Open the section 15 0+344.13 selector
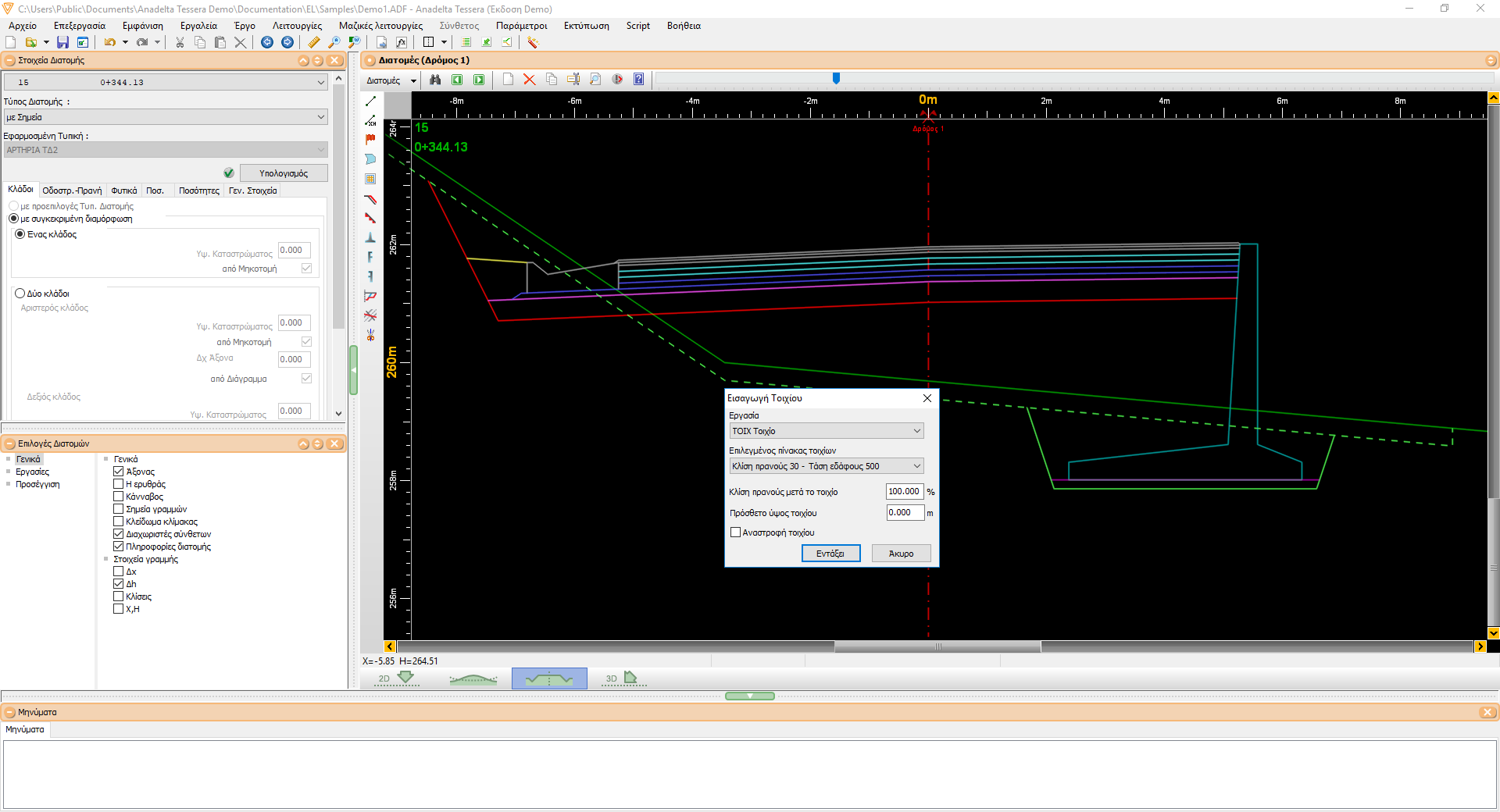 pos(166,82)
